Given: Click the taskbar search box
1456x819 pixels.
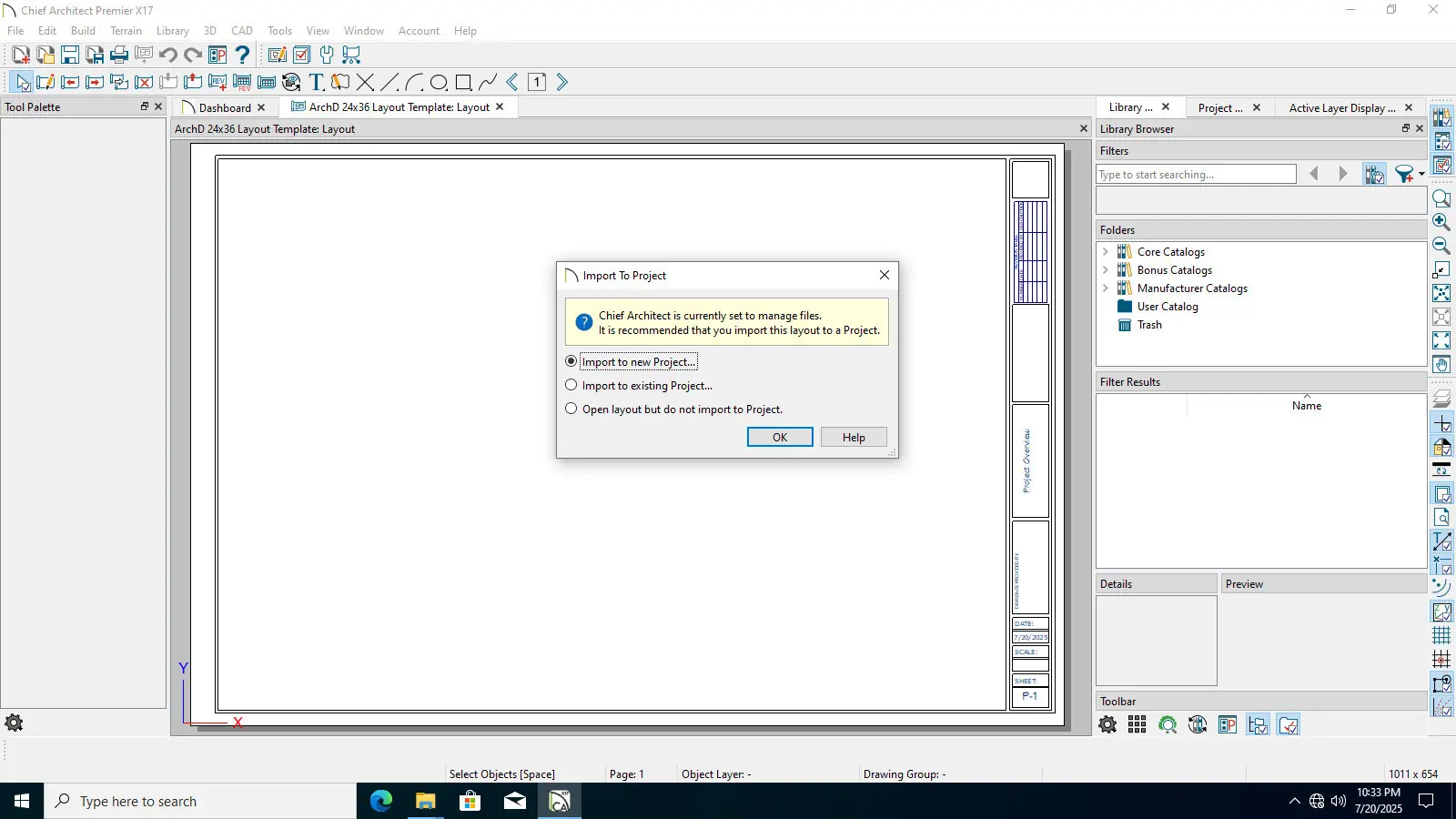Looking at the screenshot, I should 200,801.
